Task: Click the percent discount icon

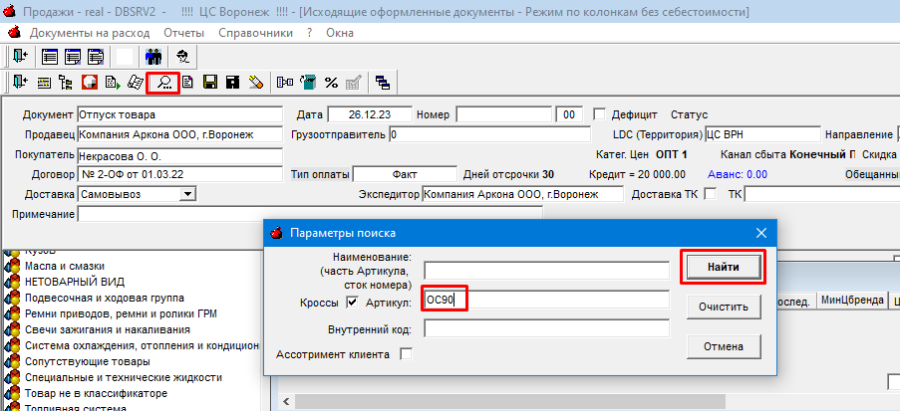Action: (x=331, y=83)
